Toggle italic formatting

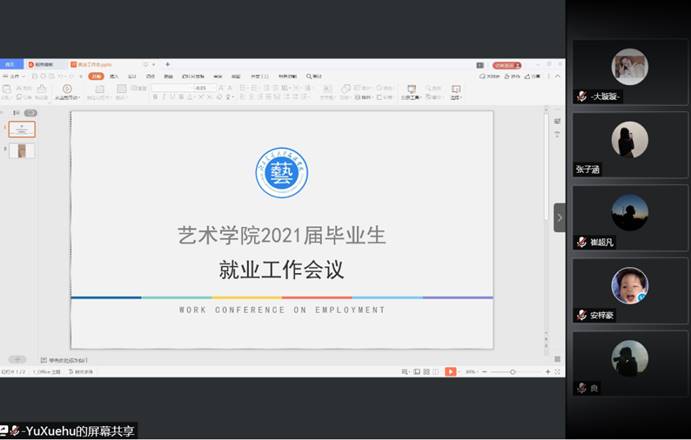tap(163, 97)
